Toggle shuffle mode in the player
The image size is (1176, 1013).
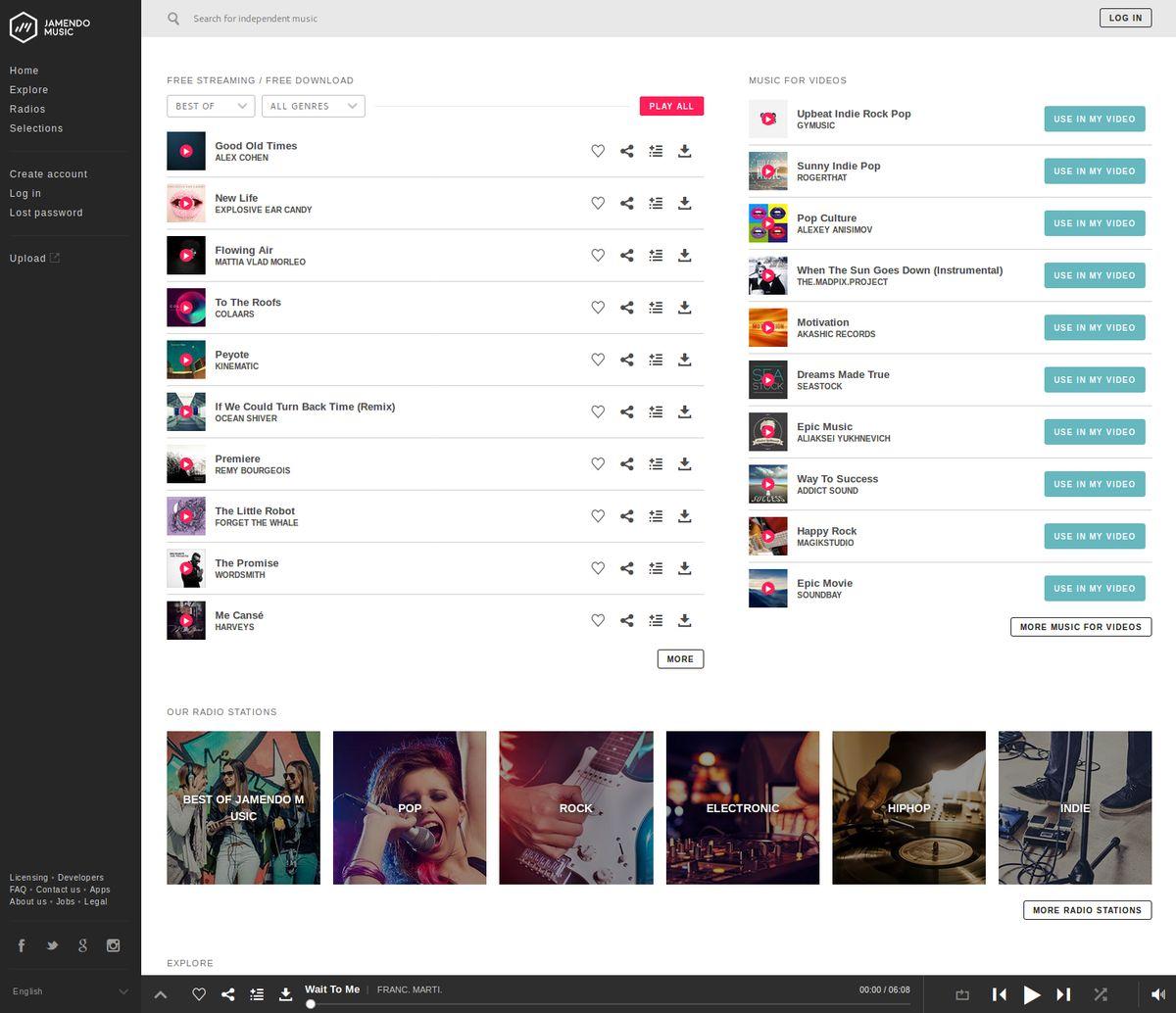click(x=1101, y=994)
